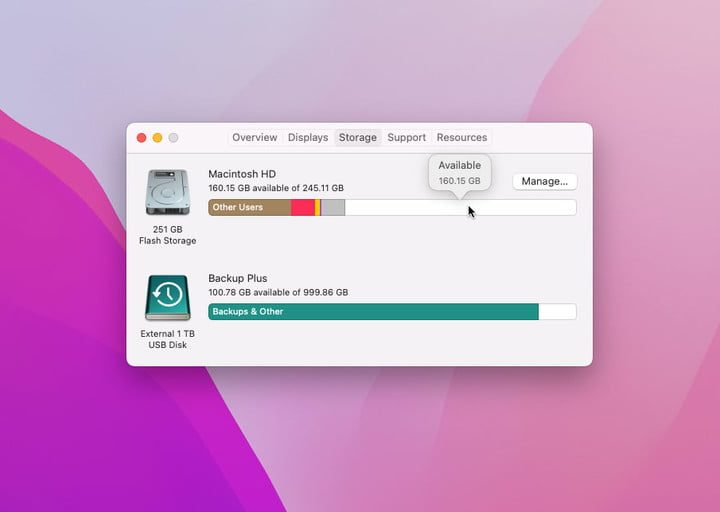Click the Macintosh HD drive icon

coord(168,192)
